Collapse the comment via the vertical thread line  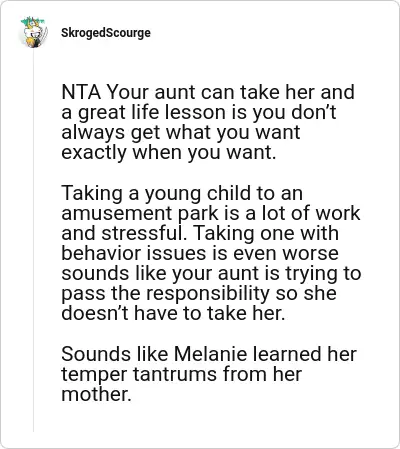33,240
